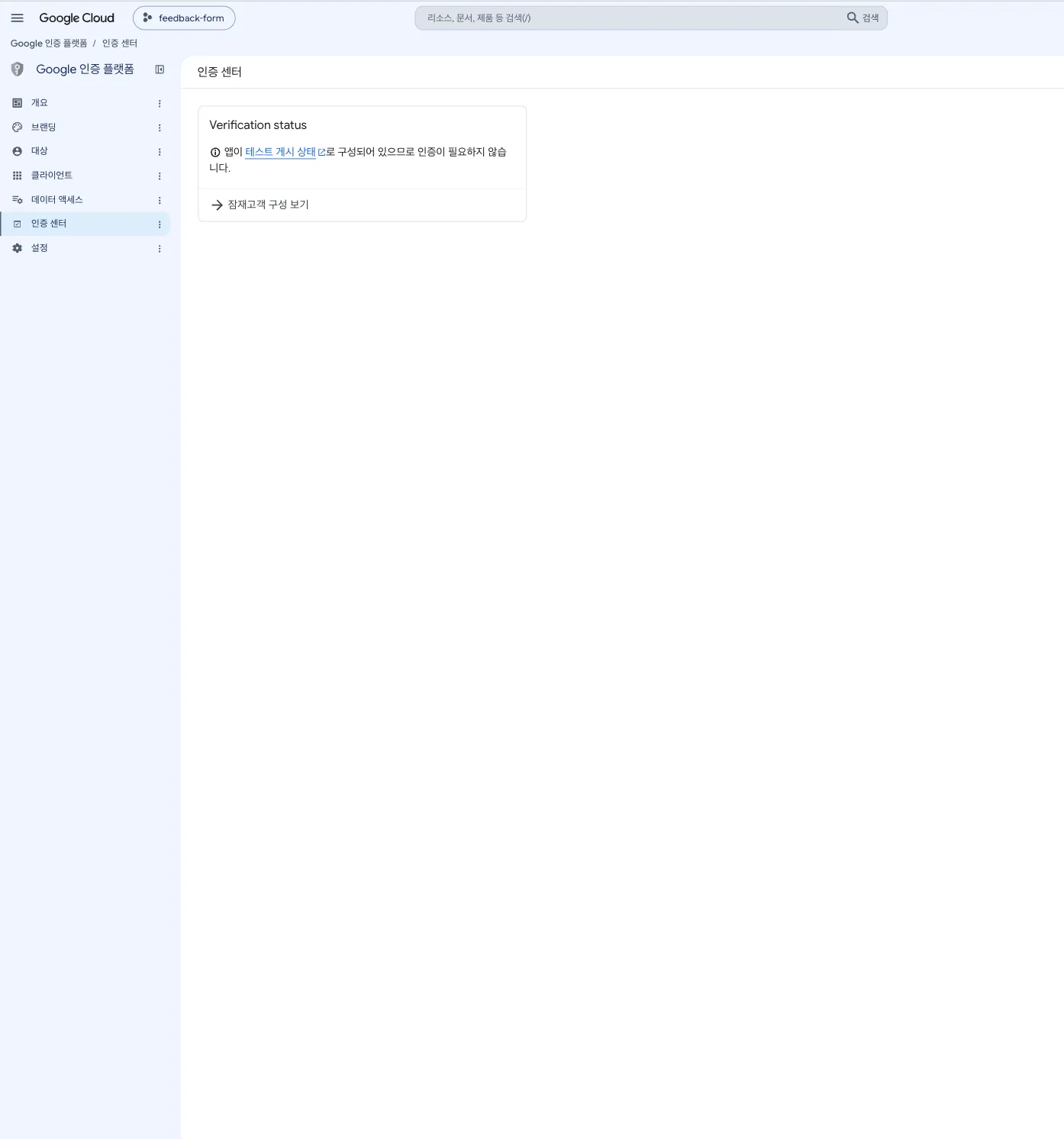Click the 데이터 액세스 list-settings icon
Image resolution: width=1064 pixels, height=1139 pixels.
(18, 200)
